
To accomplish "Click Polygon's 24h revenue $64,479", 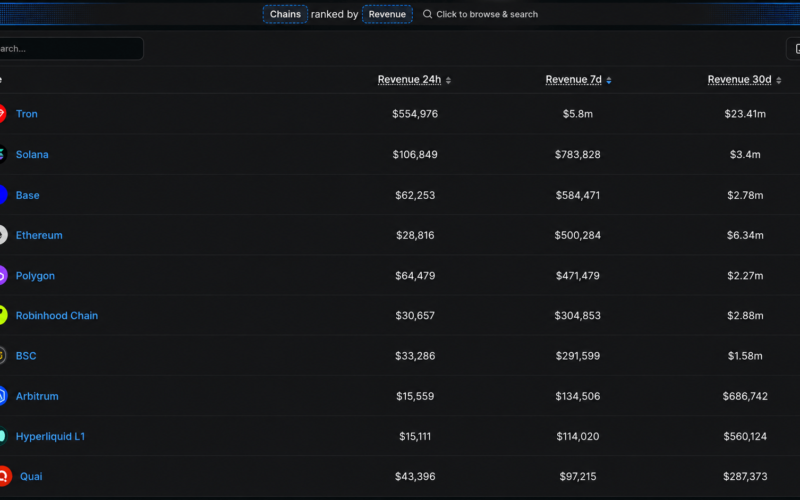I will click(x=415, y=276).
